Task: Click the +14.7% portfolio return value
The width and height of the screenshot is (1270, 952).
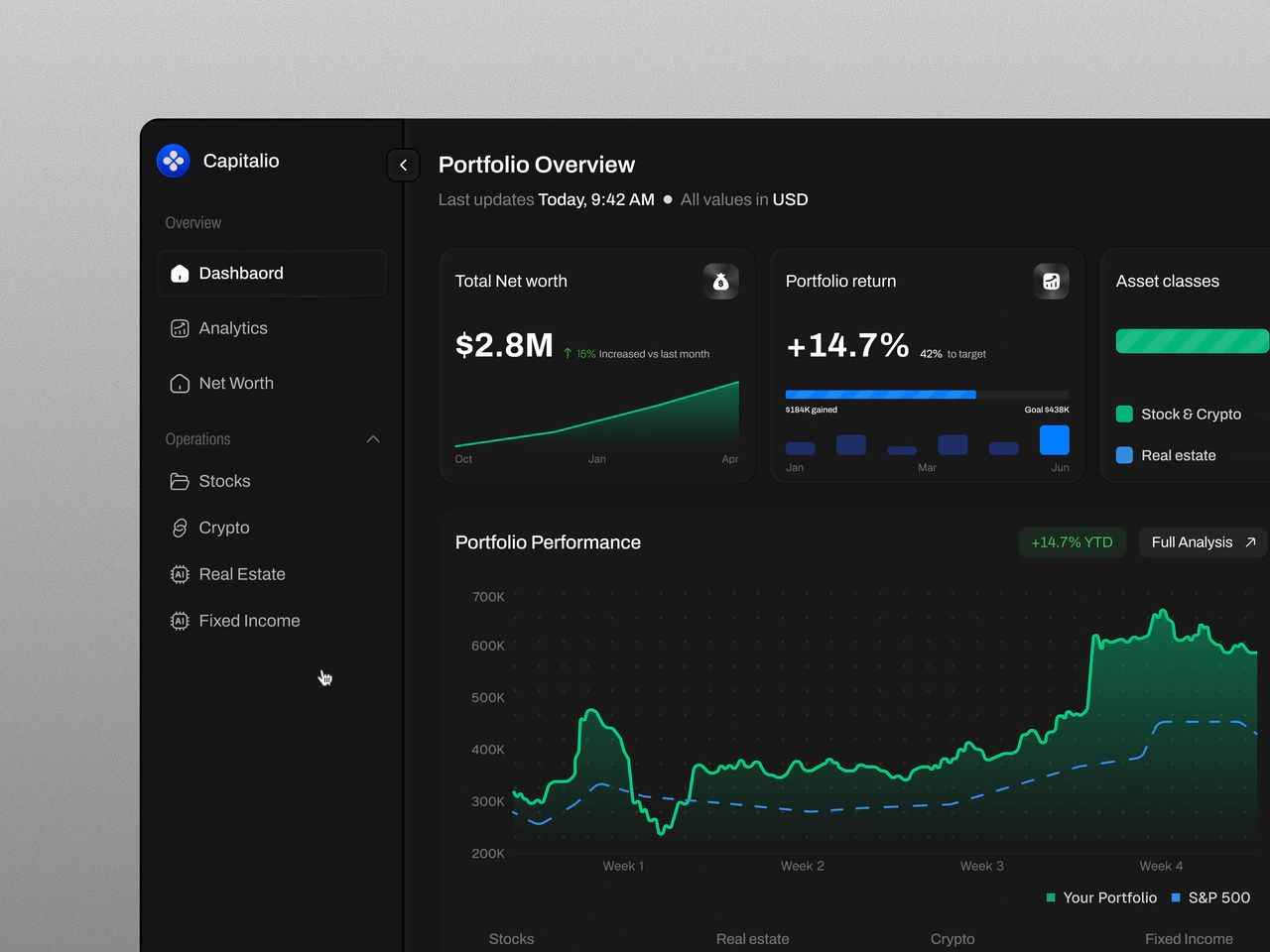Action: click(x=847, y=345)
